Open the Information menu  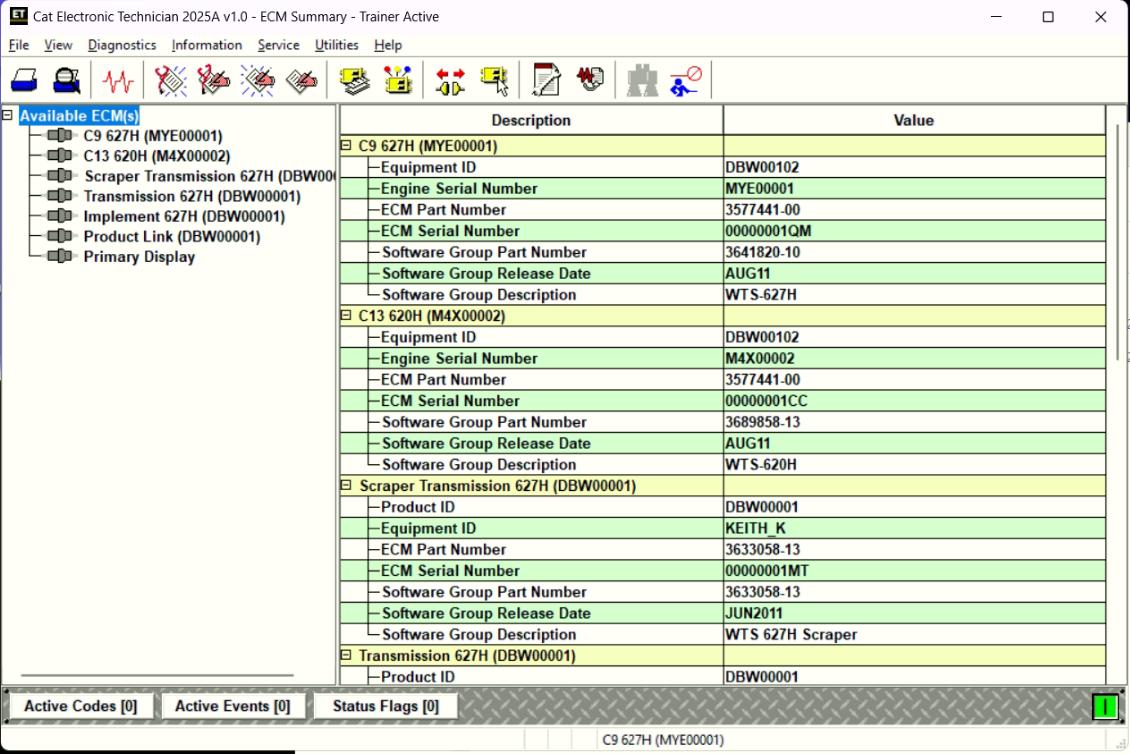[207, 45]
